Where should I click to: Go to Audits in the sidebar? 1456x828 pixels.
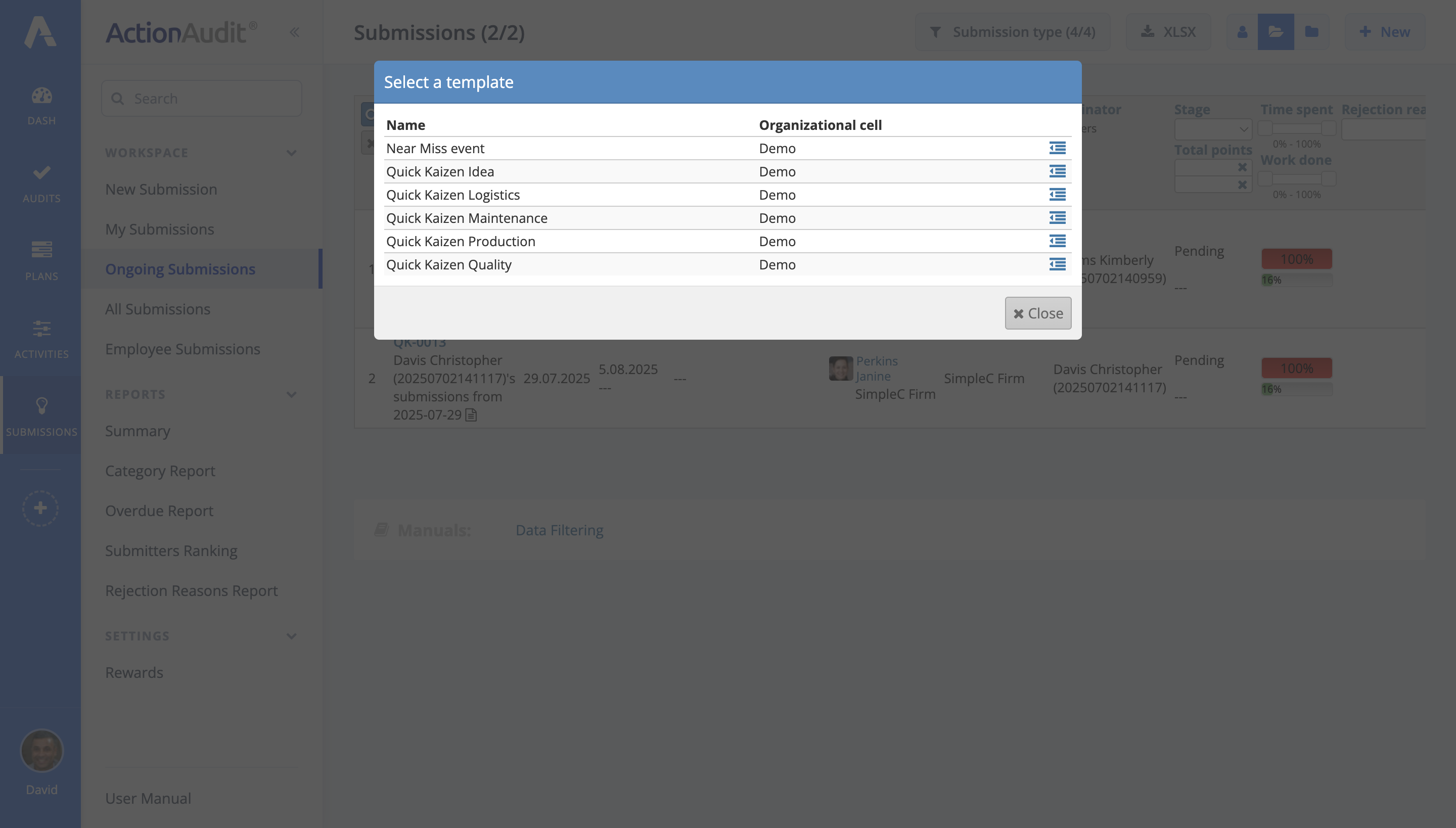[41, 183]
